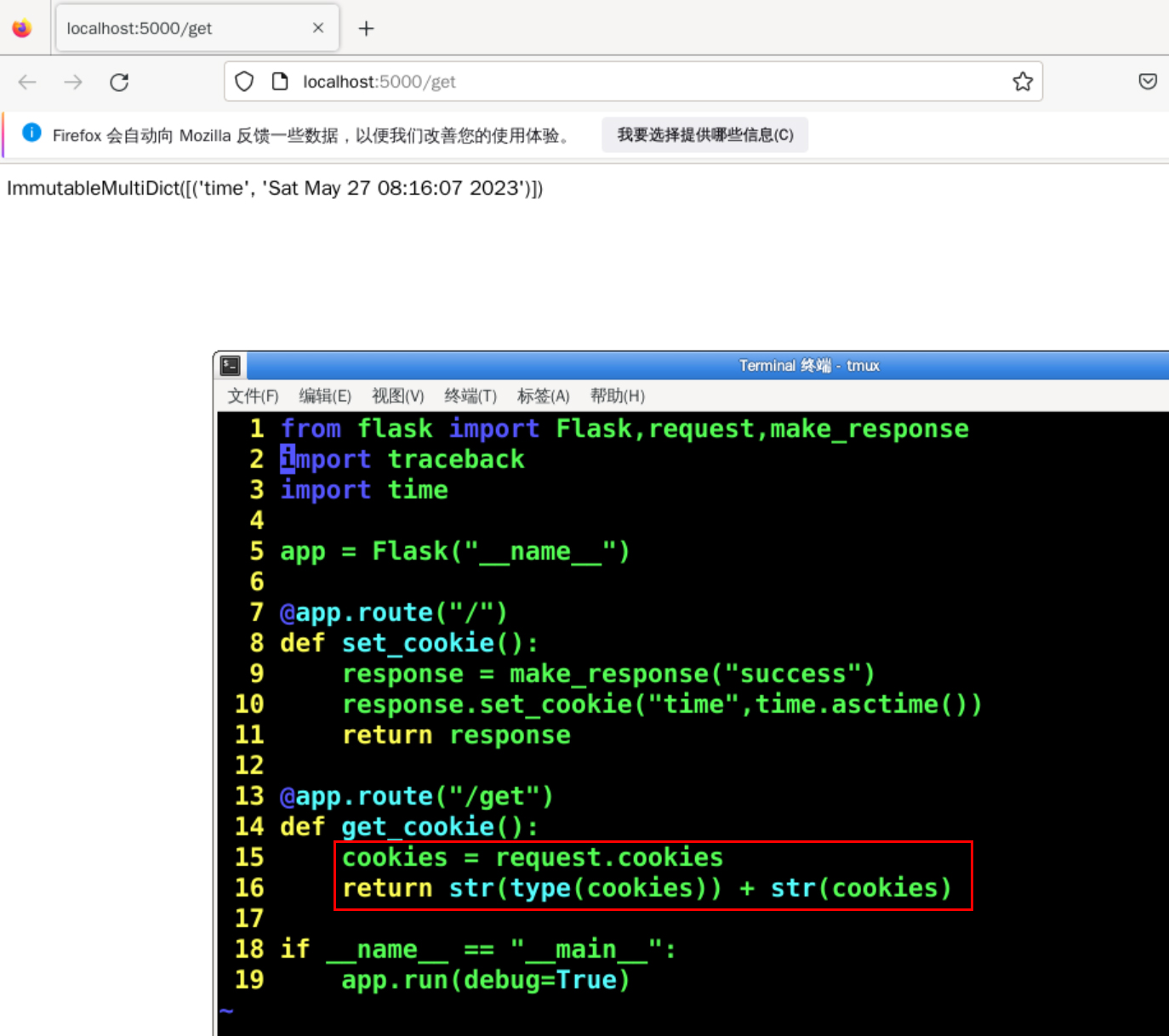
Task: Click the Firefox logo icon
Action: pyautogui.click(x=22, y=28)
